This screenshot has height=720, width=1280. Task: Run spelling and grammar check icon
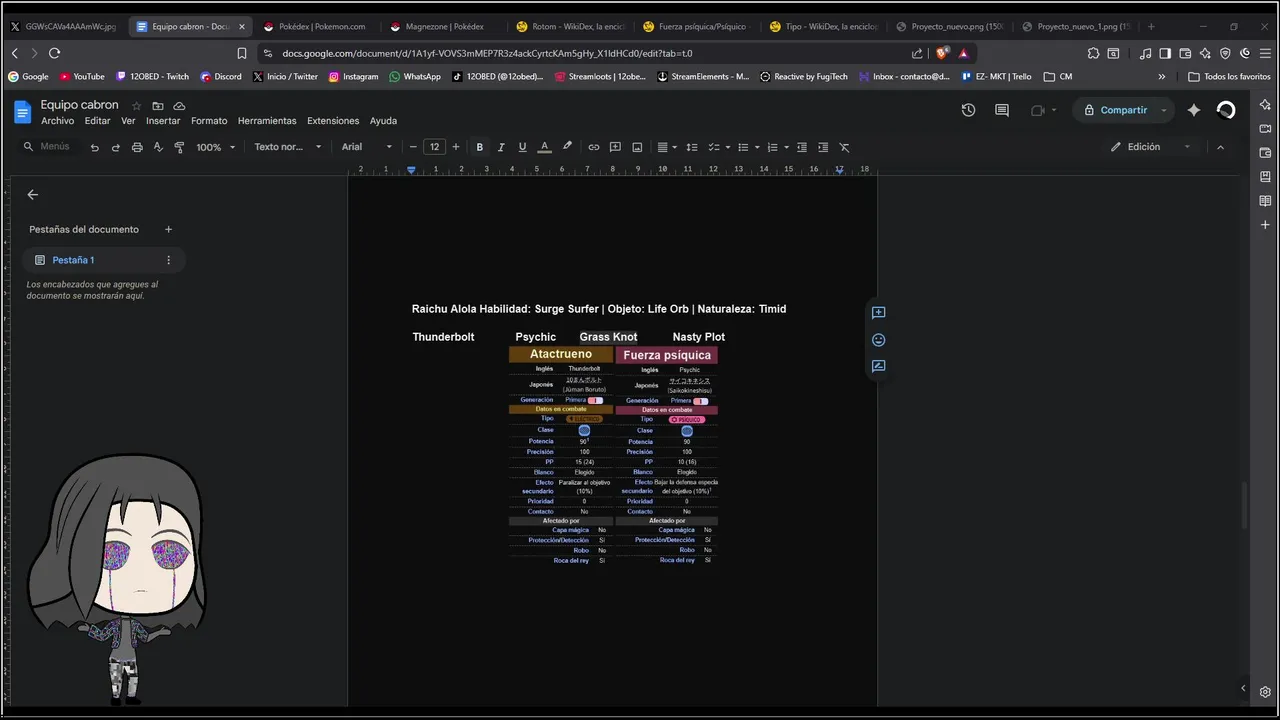pyautogui.click(x=158, y=147)
